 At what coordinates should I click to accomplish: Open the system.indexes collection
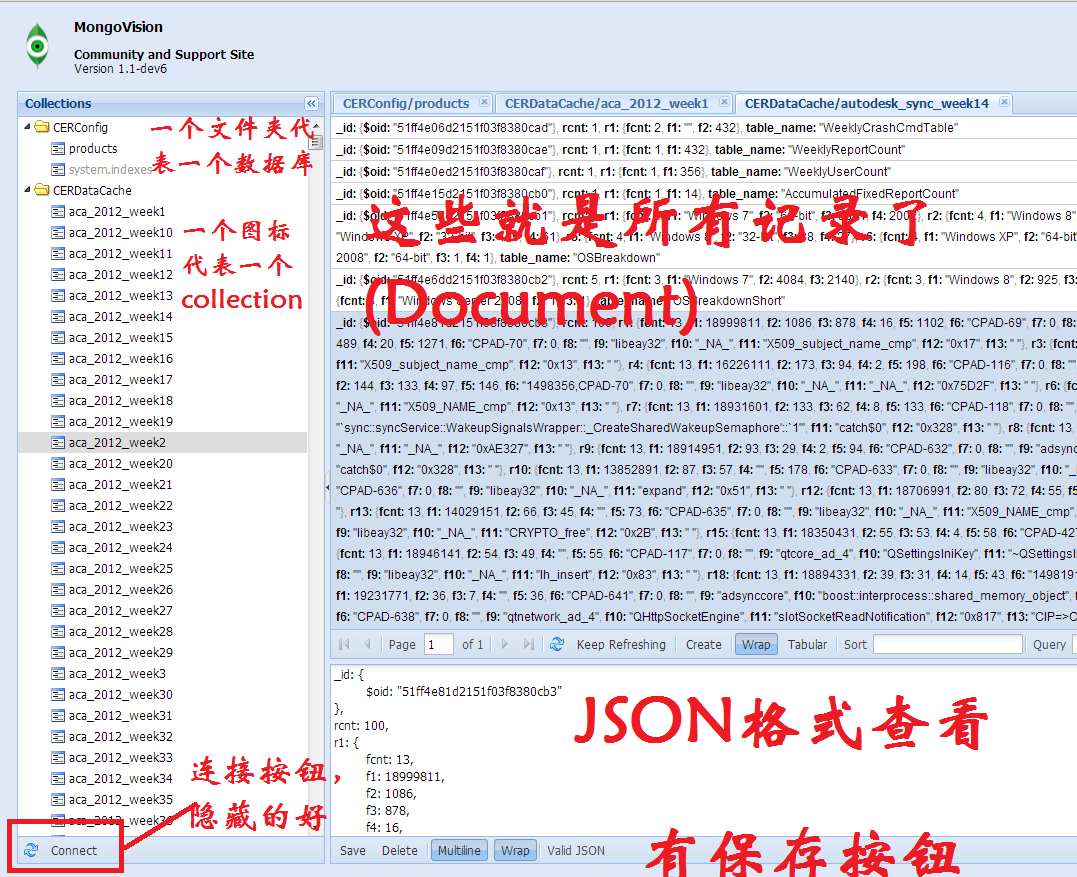110,170
